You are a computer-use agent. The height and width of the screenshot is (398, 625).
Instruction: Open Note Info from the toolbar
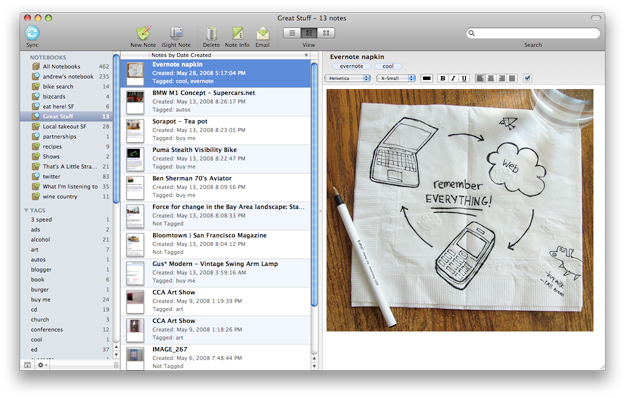238,34
